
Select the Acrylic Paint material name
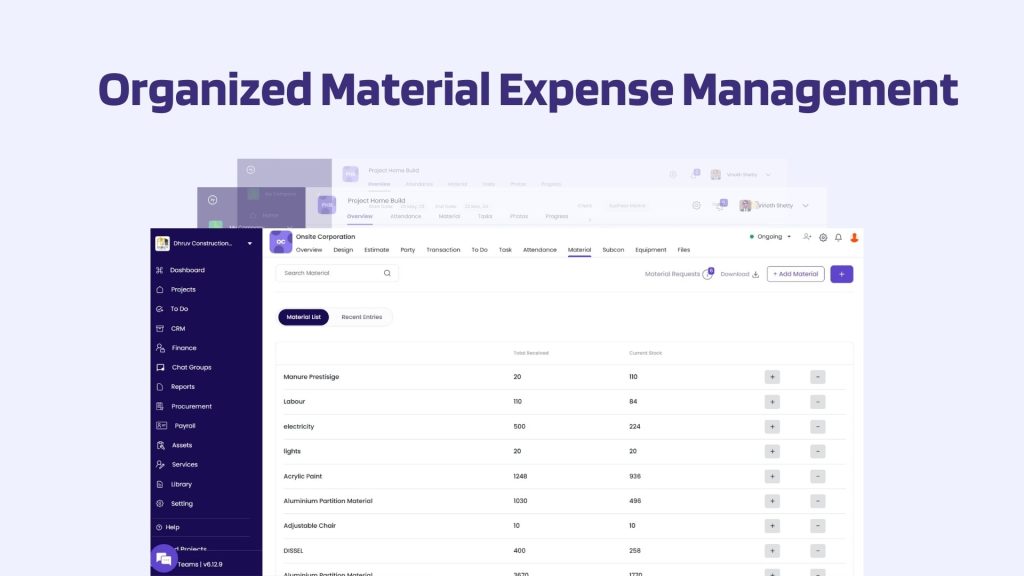click(x=302, y=476)
